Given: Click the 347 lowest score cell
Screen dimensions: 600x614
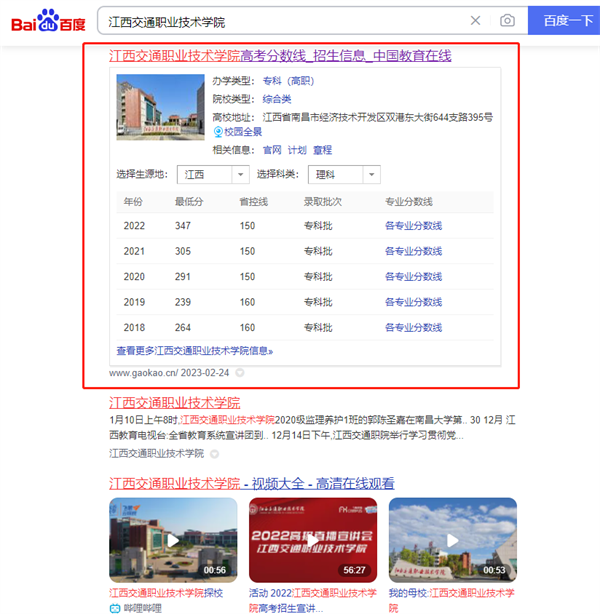Looking at the screenshot, I should 183,226.
